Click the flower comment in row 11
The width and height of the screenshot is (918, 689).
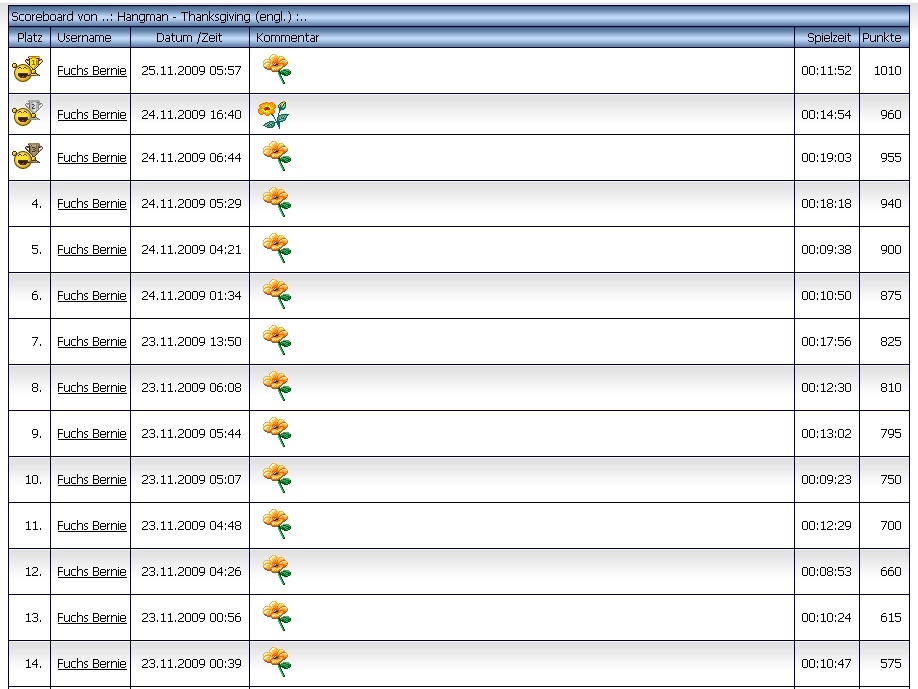pos(277,524)
